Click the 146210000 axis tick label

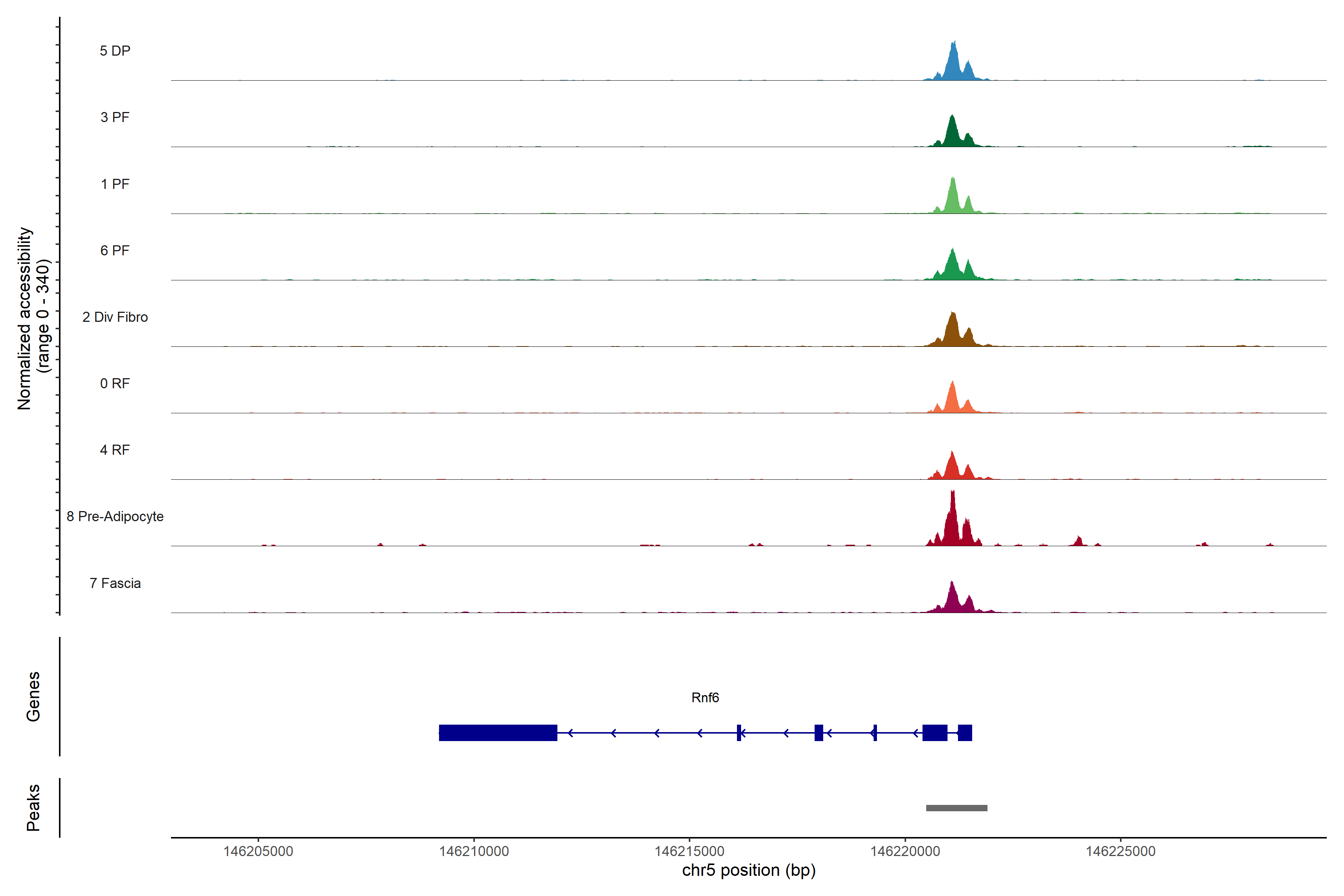[x=474, y=852]
